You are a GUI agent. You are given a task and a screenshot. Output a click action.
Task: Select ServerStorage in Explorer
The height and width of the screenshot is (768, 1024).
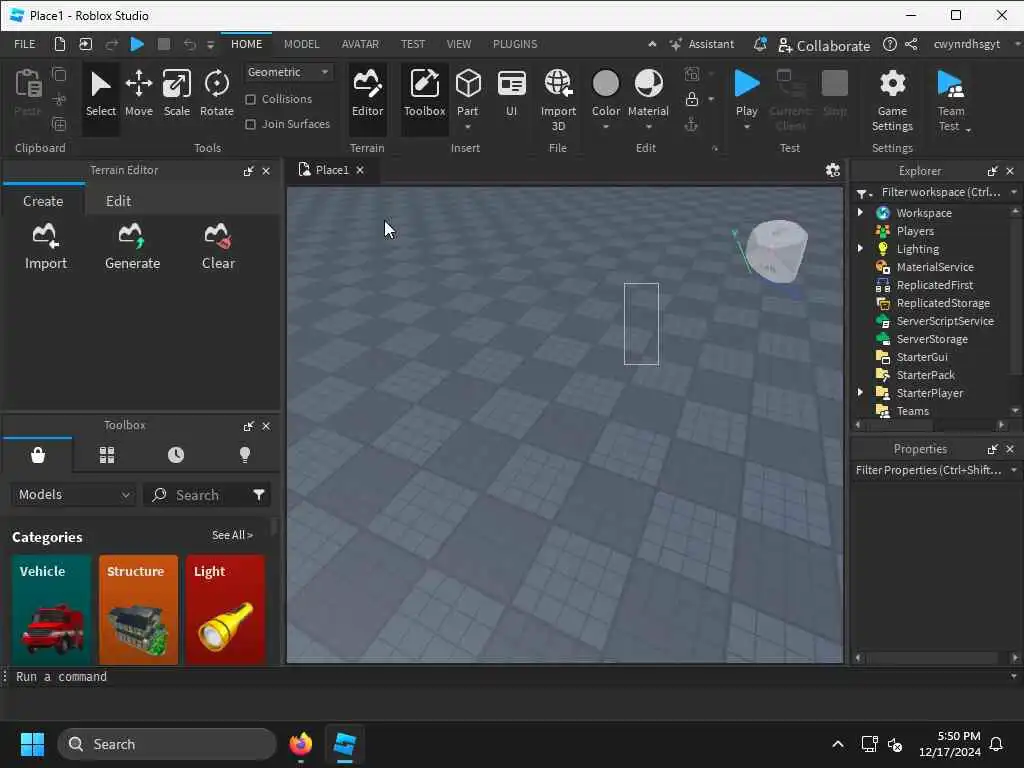click(932, 339)
